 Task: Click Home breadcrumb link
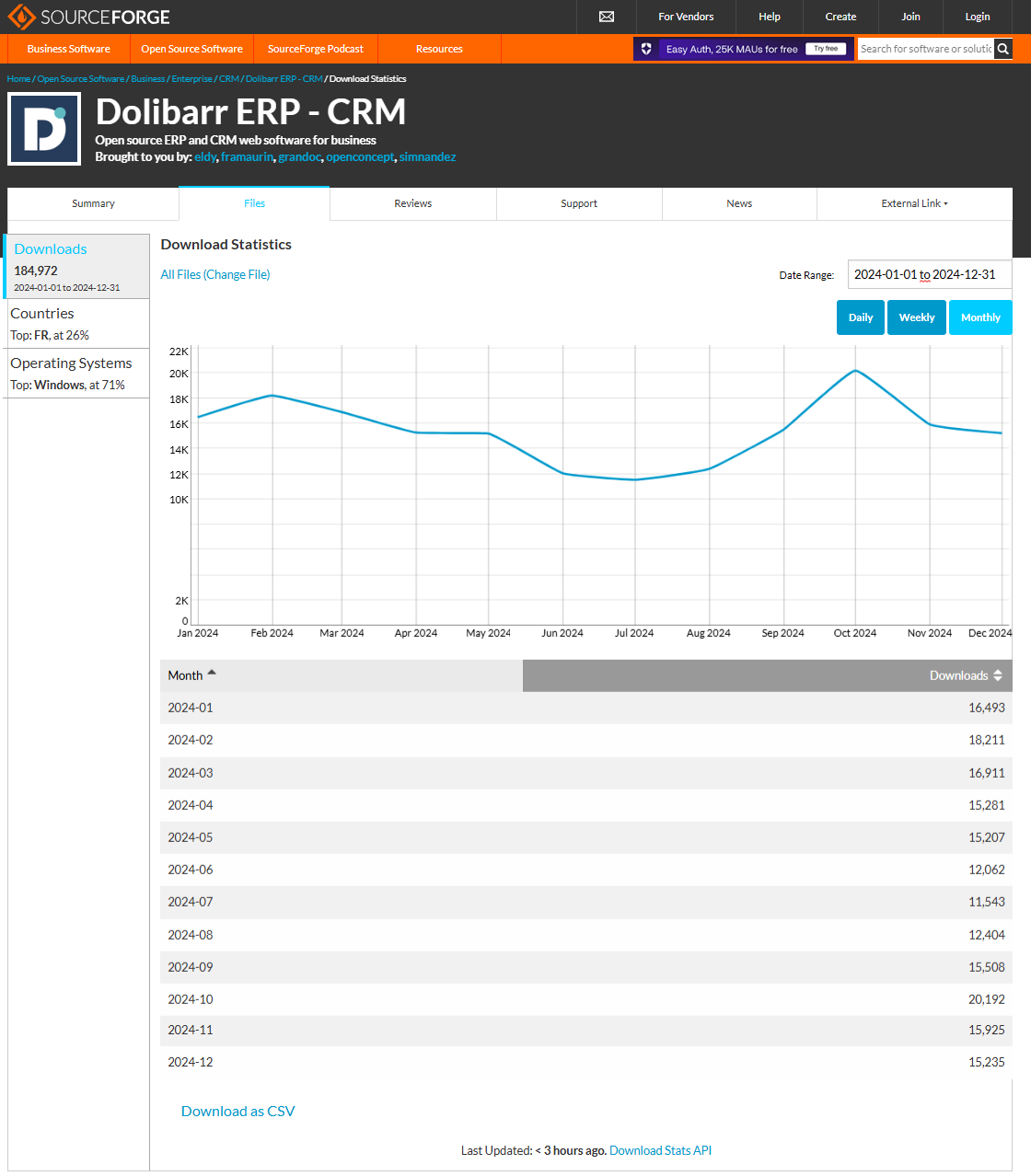(18, 79)
